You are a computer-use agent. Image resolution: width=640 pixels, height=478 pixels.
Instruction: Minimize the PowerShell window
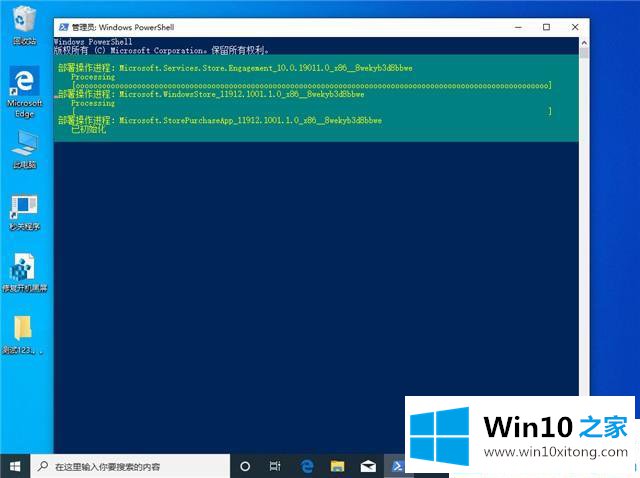point(518,27)
